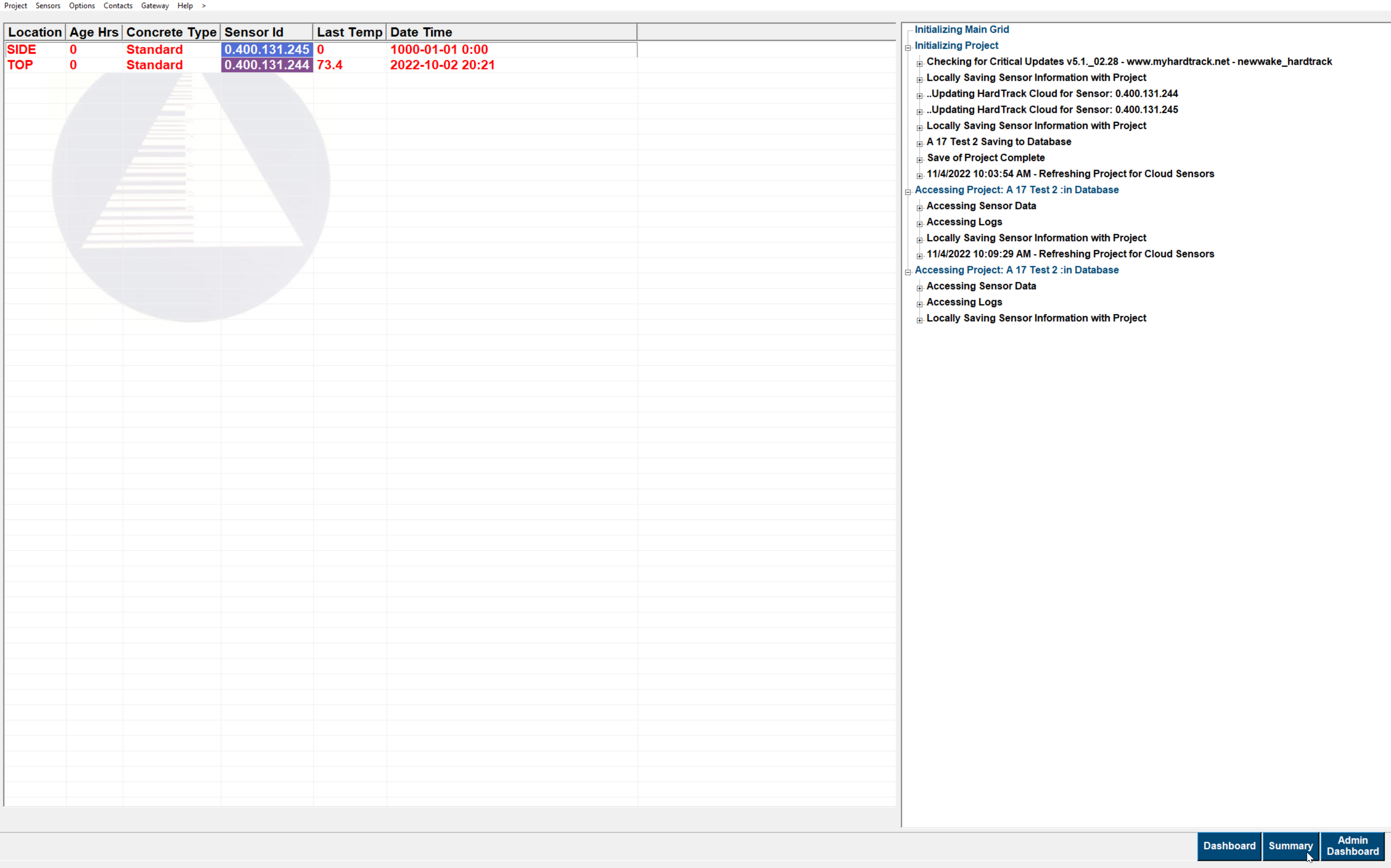Collapse the Initializing Project tree node
Image resolution: width=1391 pixels, height=868 pixels.
908,48
